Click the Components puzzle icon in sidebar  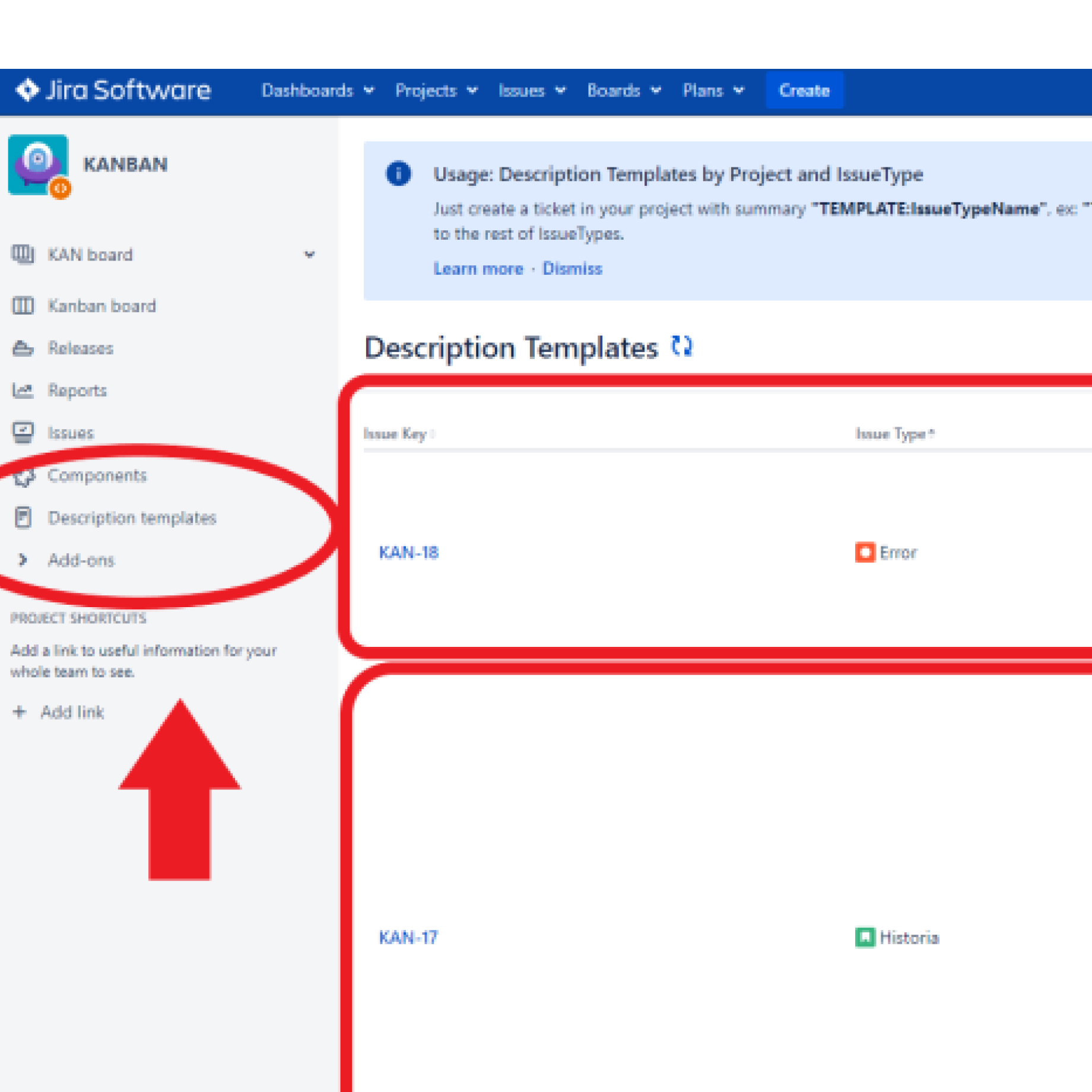[24, 476]
